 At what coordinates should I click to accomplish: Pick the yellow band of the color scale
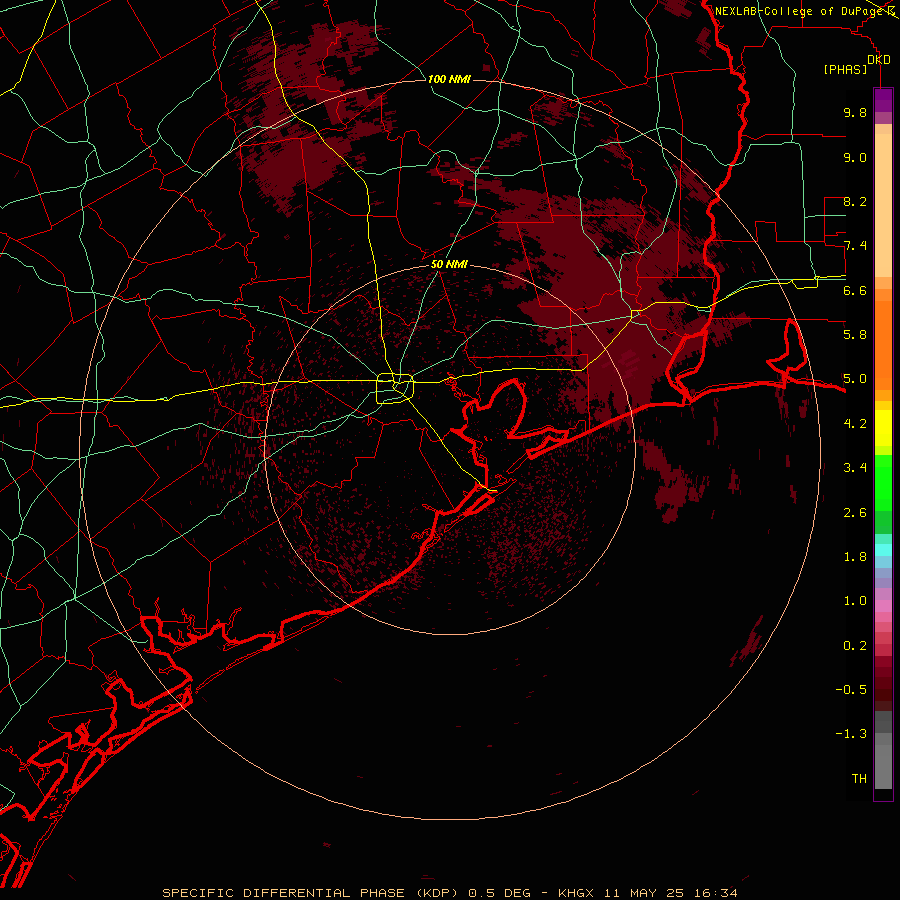[x=883, y=428]
